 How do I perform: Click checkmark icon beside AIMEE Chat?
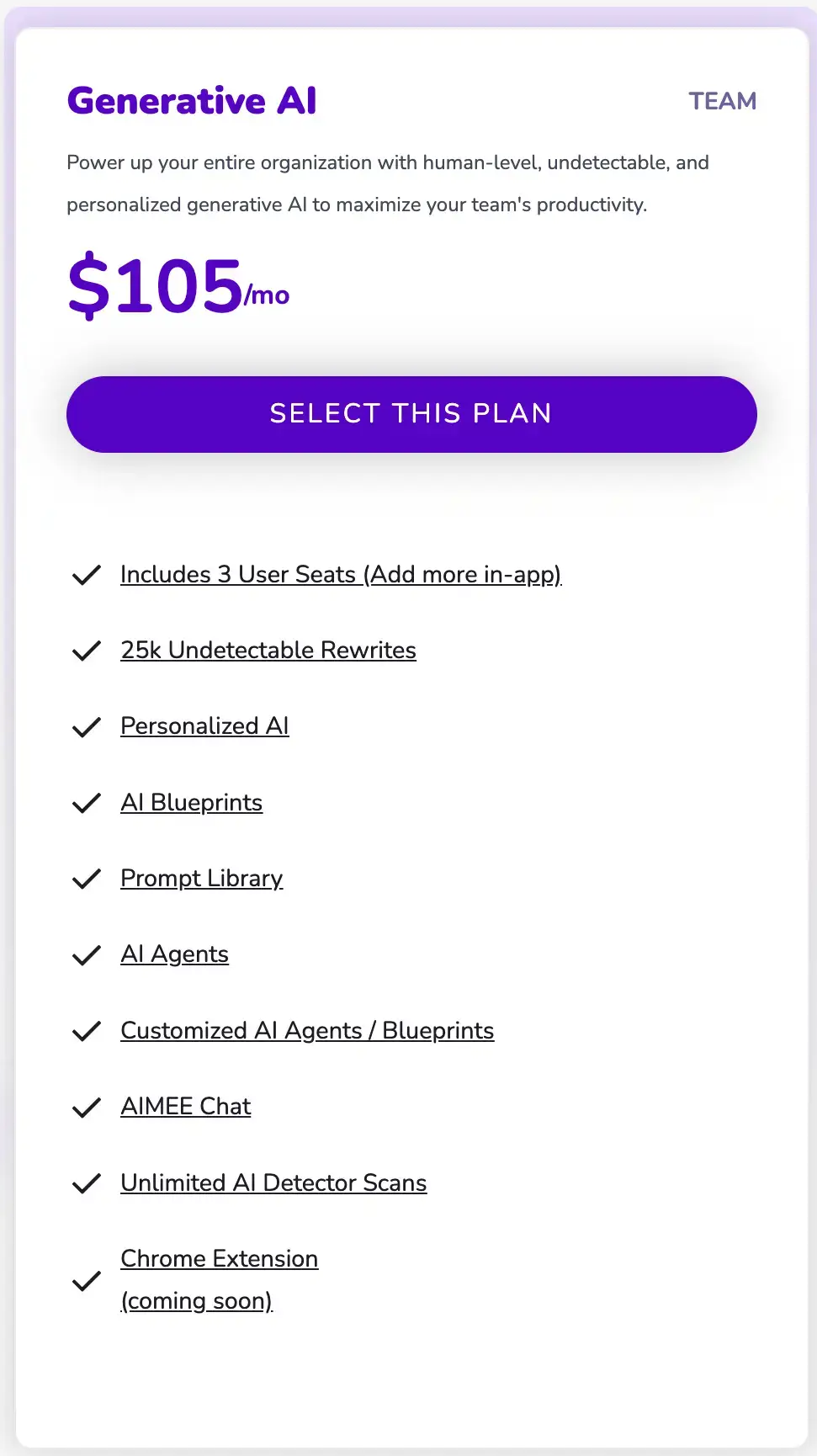click(87, 1108)
